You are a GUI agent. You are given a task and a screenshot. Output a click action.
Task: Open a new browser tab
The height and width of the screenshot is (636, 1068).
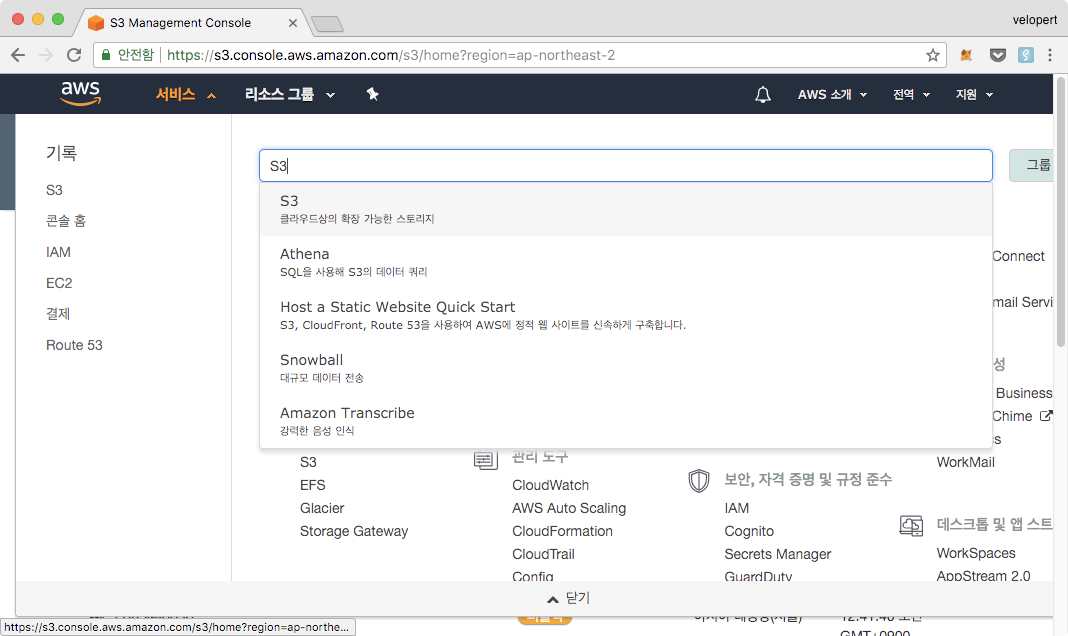328,25
